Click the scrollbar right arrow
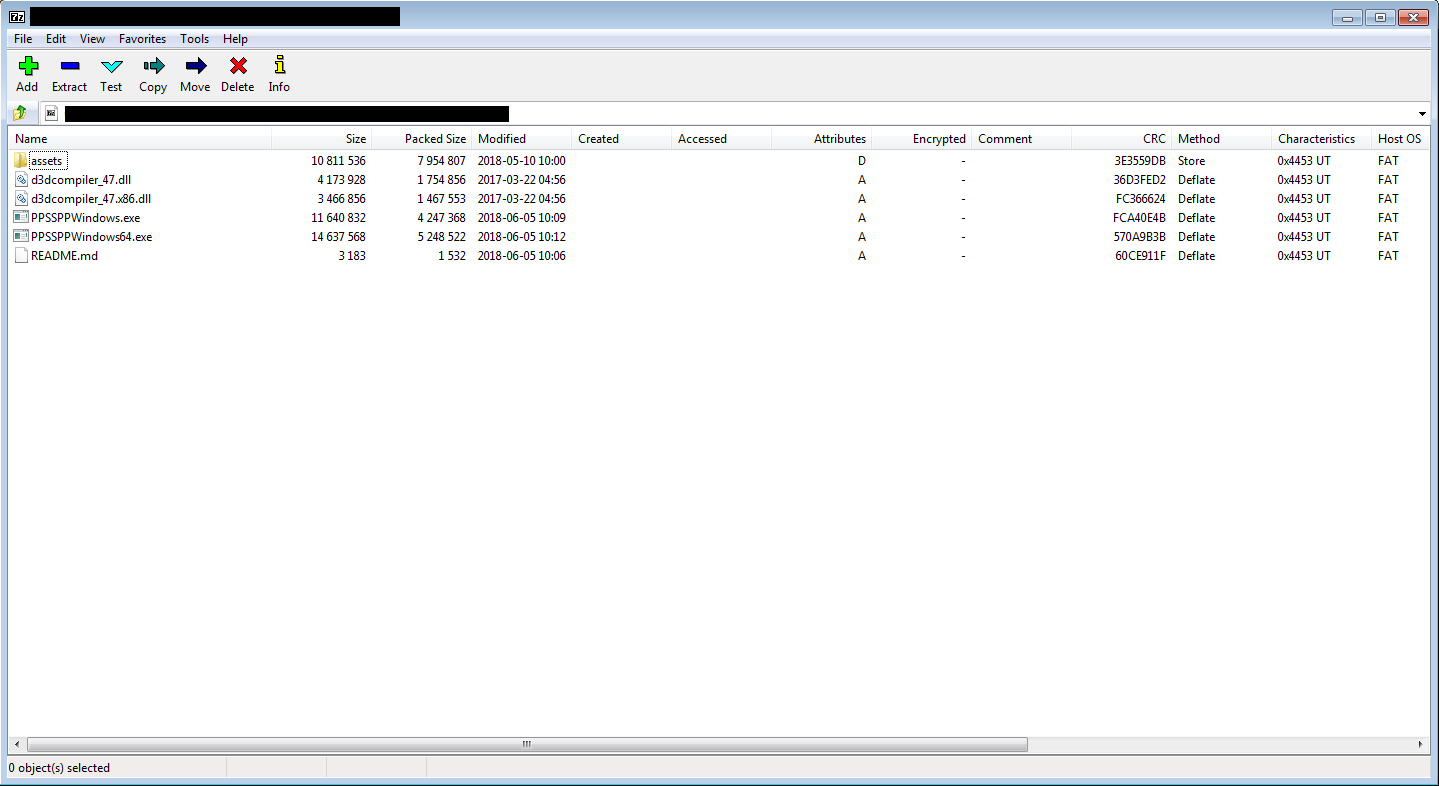The image size is (1439, 786). coord(1421,745)
